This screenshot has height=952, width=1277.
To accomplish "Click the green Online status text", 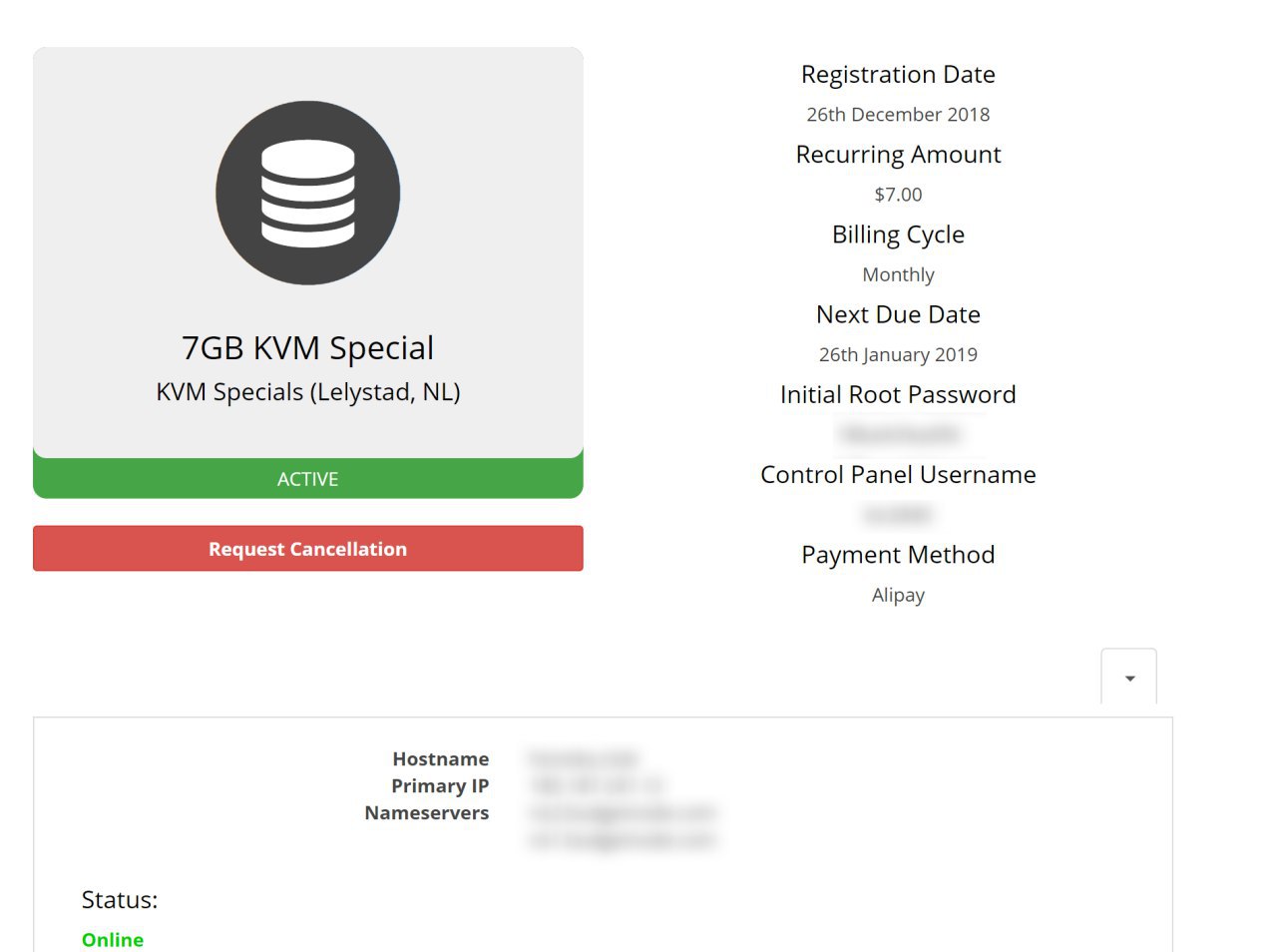I will pyautogui.click(x=113, y=940).
